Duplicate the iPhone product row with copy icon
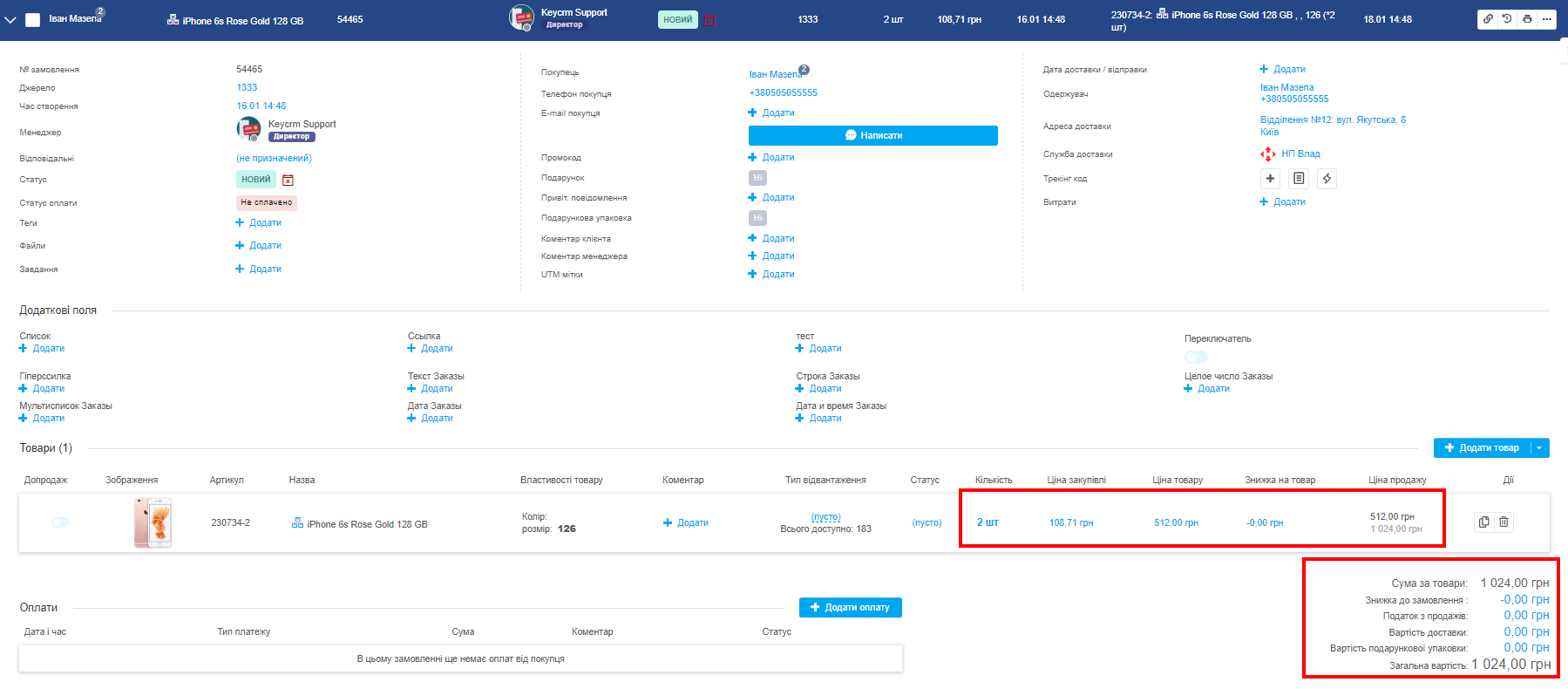Viewport: 1568px width, 689px height. [1483, 522]
